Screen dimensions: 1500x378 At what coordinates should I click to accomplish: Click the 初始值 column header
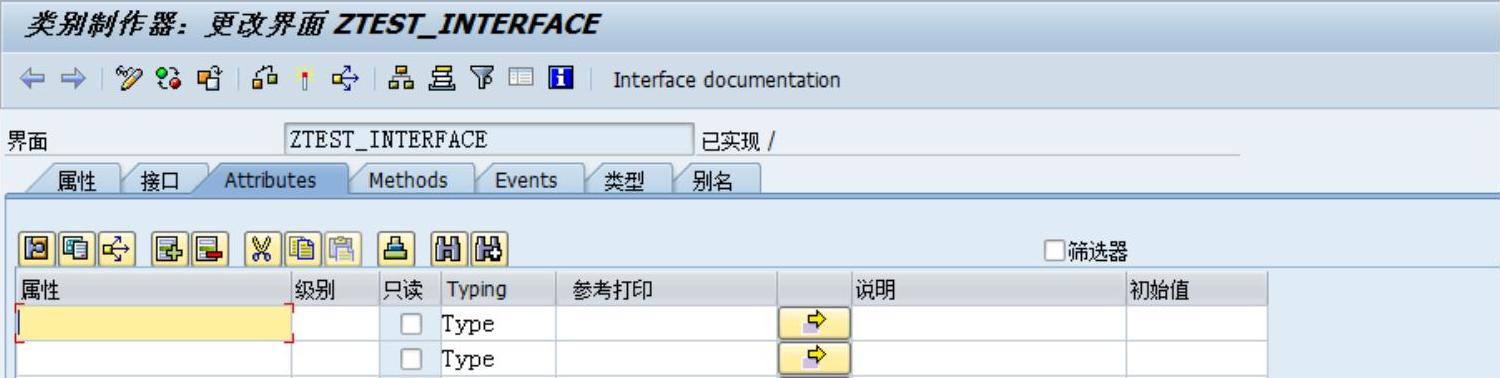1197,290
